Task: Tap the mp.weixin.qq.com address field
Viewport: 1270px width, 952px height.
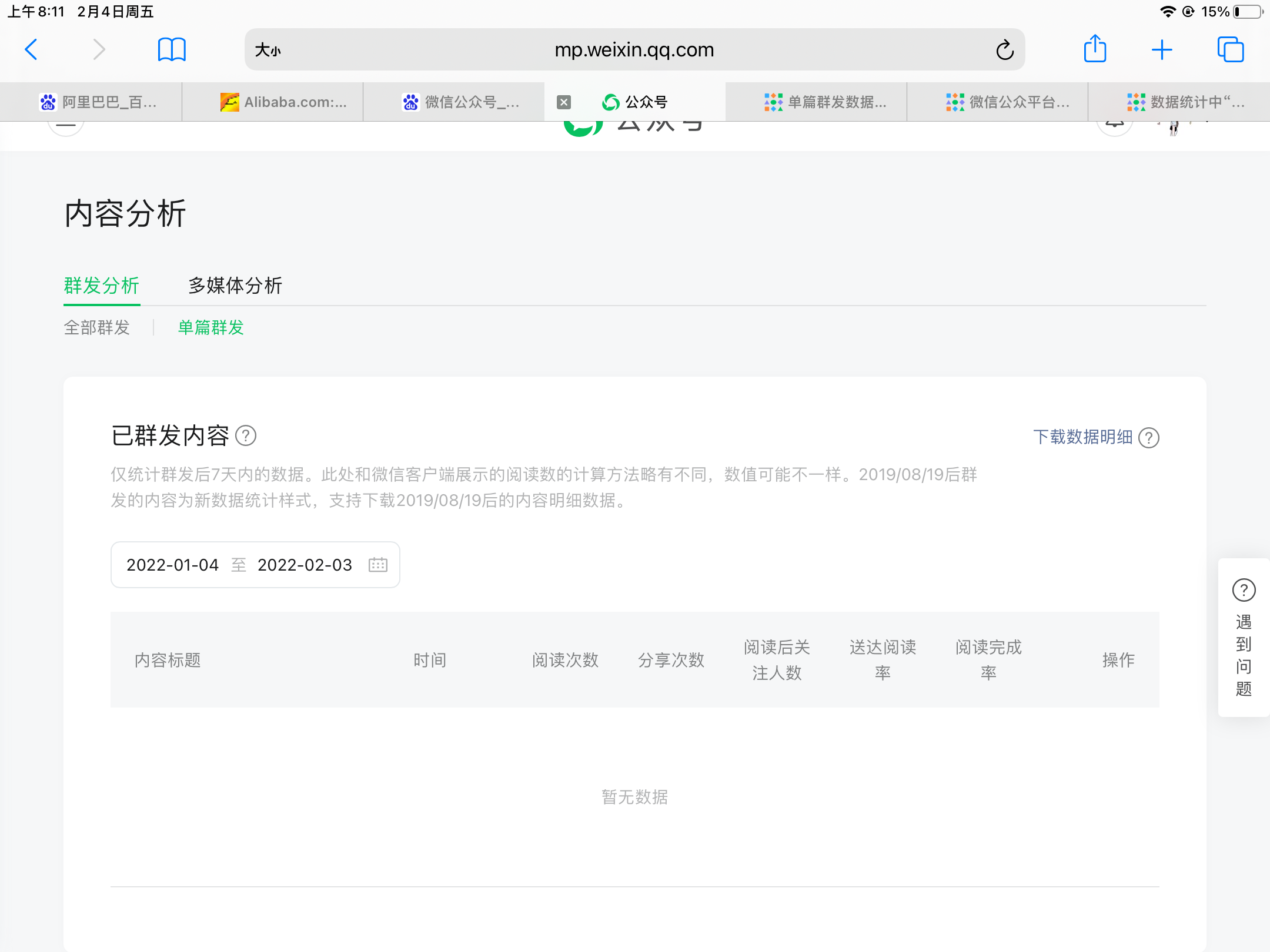Action: click(634, 50)
